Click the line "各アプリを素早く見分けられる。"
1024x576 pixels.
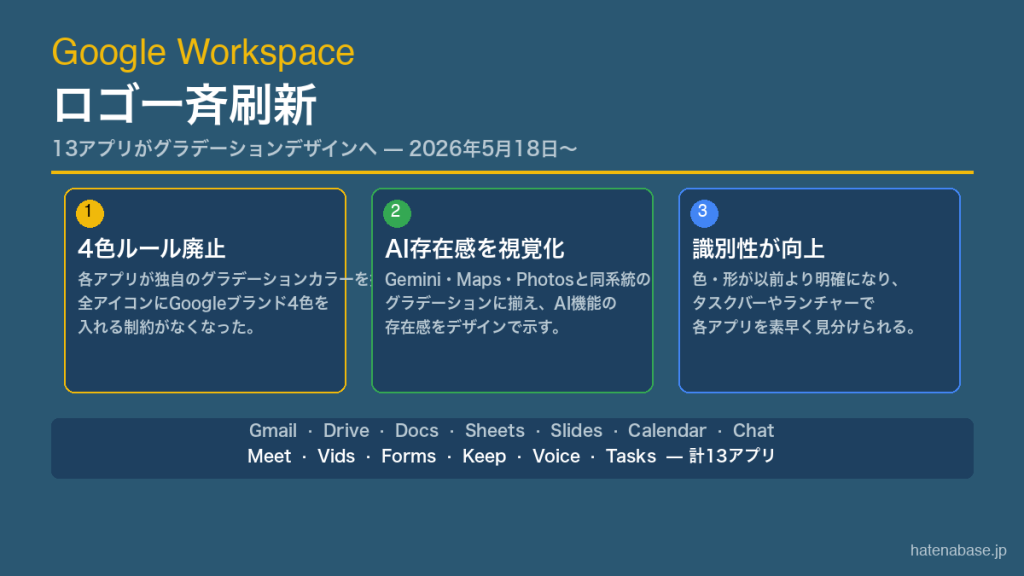coord(804,327)
